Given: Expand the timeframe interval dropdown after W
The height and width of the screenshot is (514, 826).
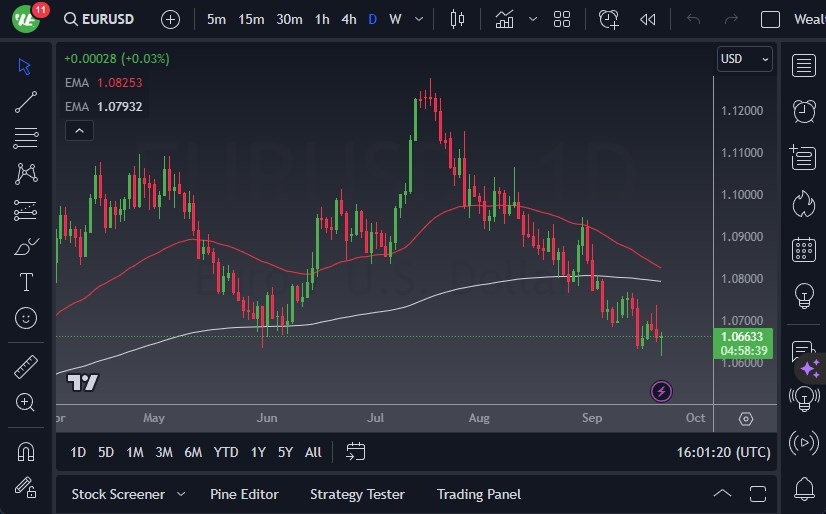Looking at the screenshot, I should tap(418, 19).
